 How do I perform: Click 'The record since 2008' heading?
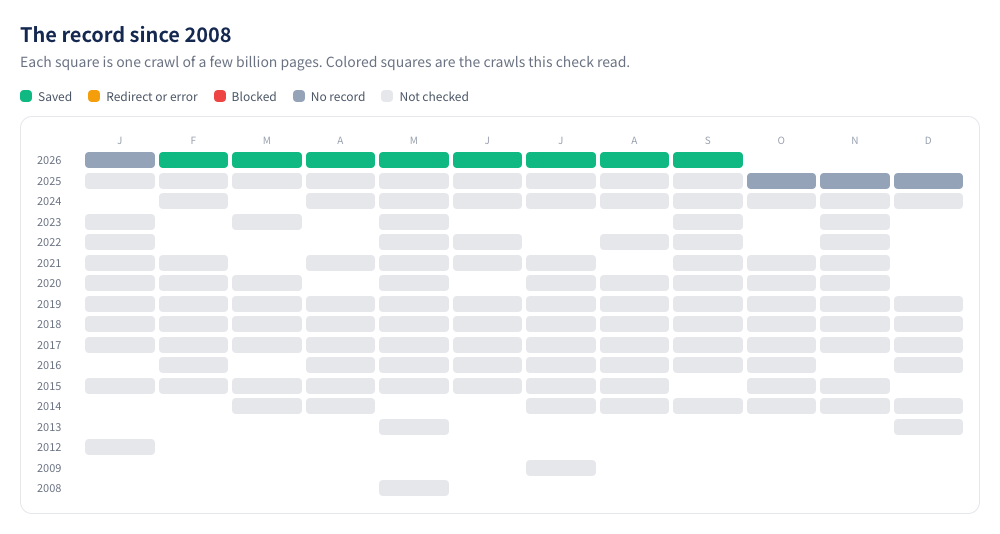126,34
